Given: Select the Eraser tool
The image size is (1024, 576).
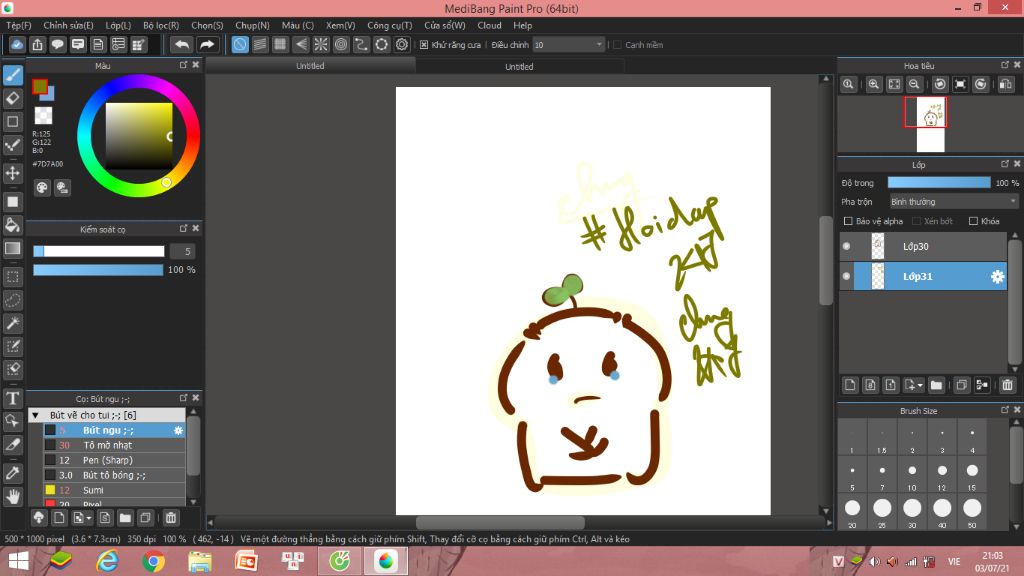Looking at the screenshot, I should click(x=13, y=99).
